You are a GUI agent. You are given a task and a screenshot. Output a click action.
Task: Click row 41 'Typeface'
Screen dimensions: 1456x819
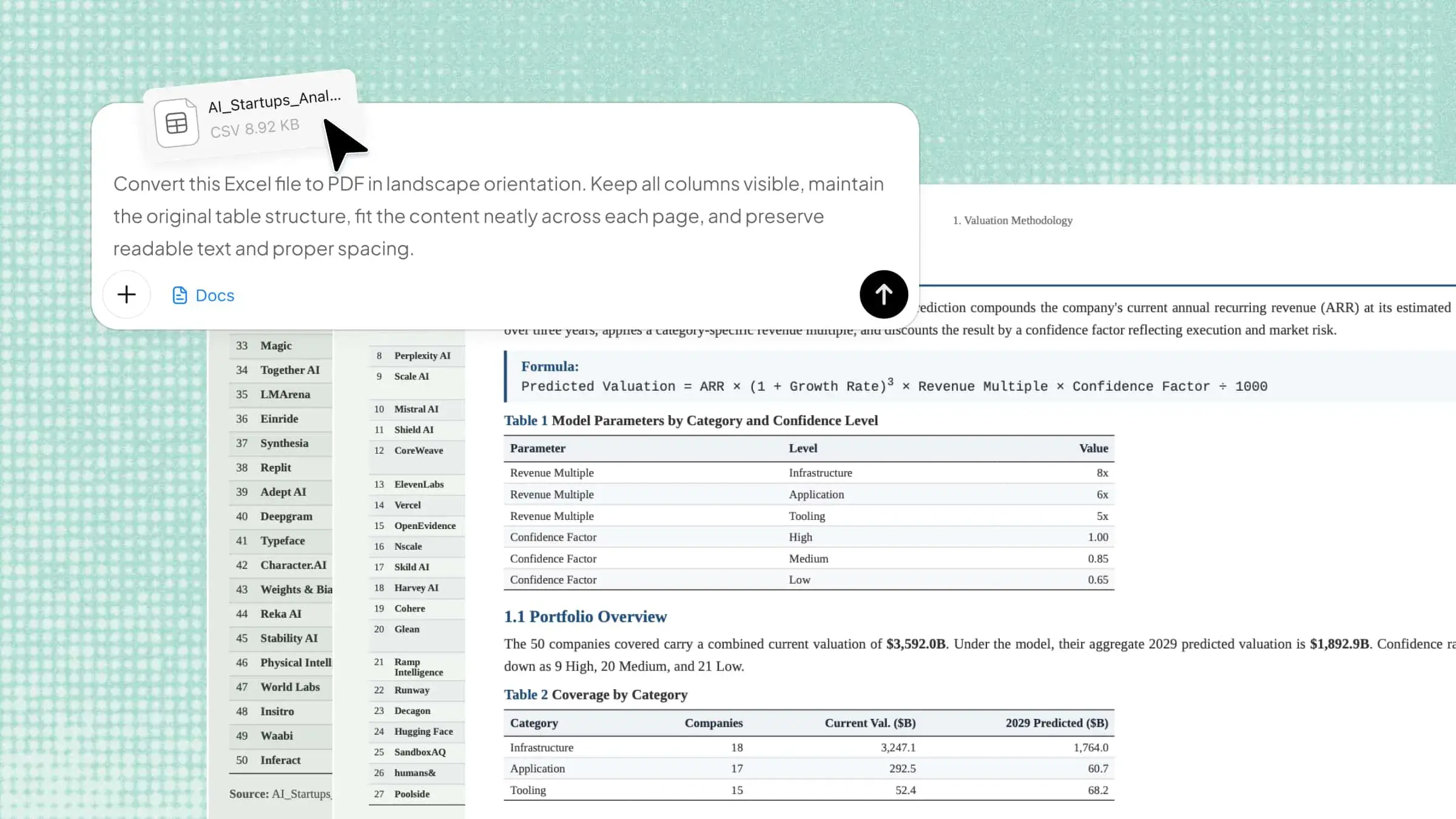281,541
